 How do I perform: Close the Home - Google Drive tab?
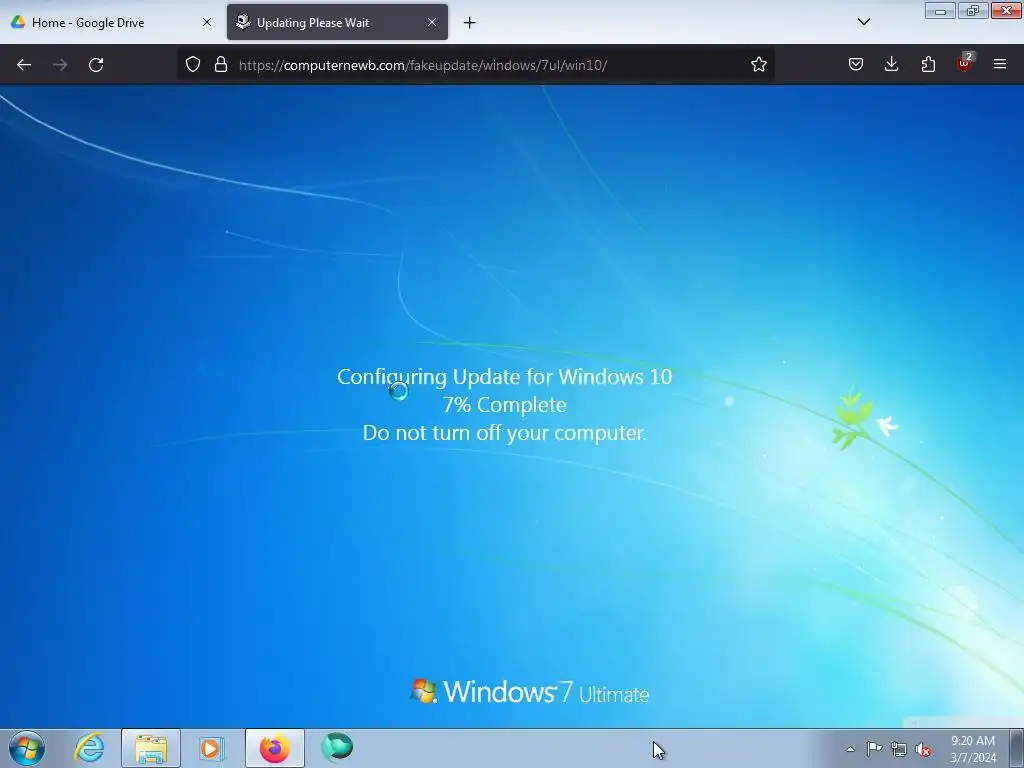point(206,22)
